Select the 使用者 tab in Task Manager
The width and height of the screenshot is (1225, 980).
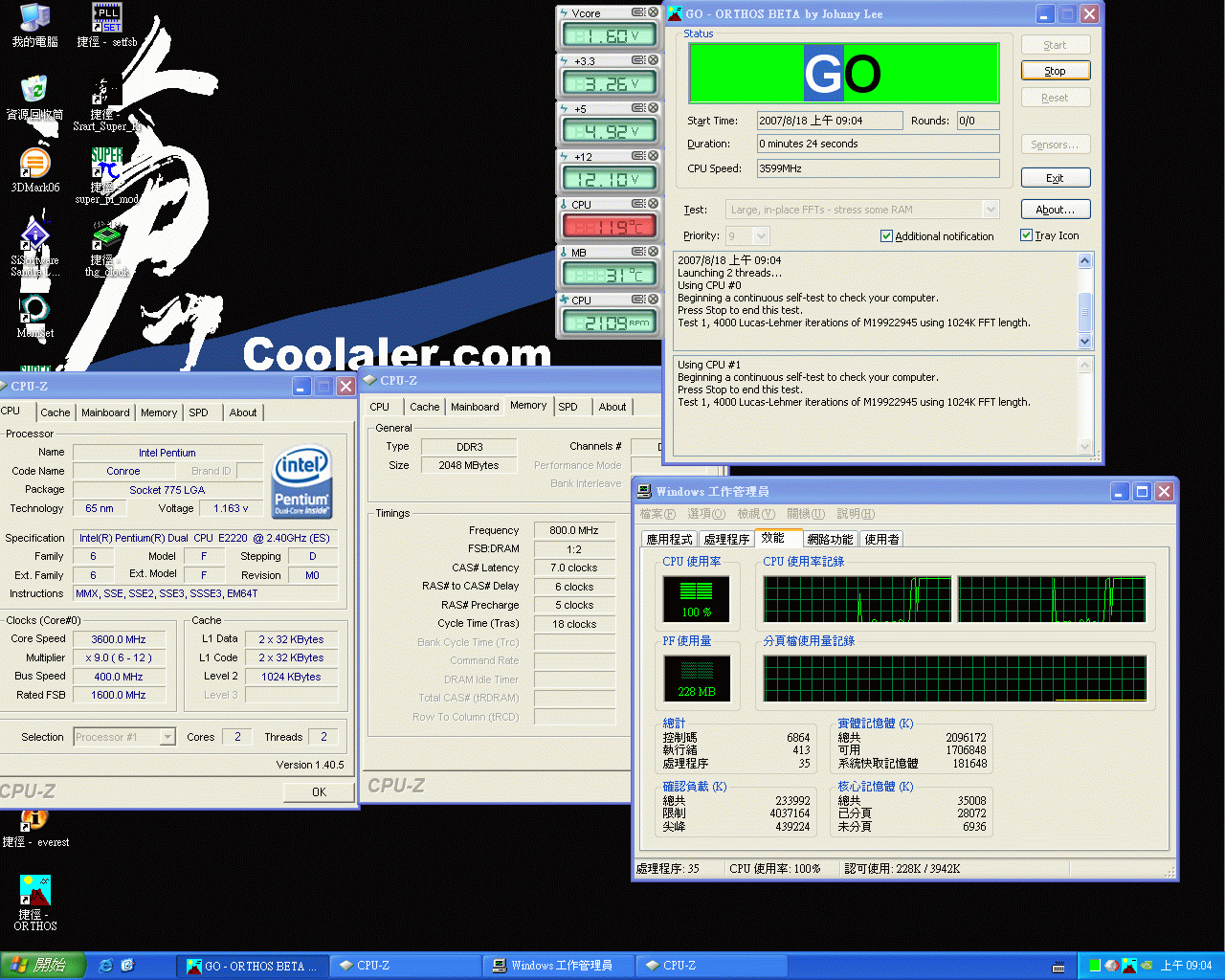click(881, 540)
